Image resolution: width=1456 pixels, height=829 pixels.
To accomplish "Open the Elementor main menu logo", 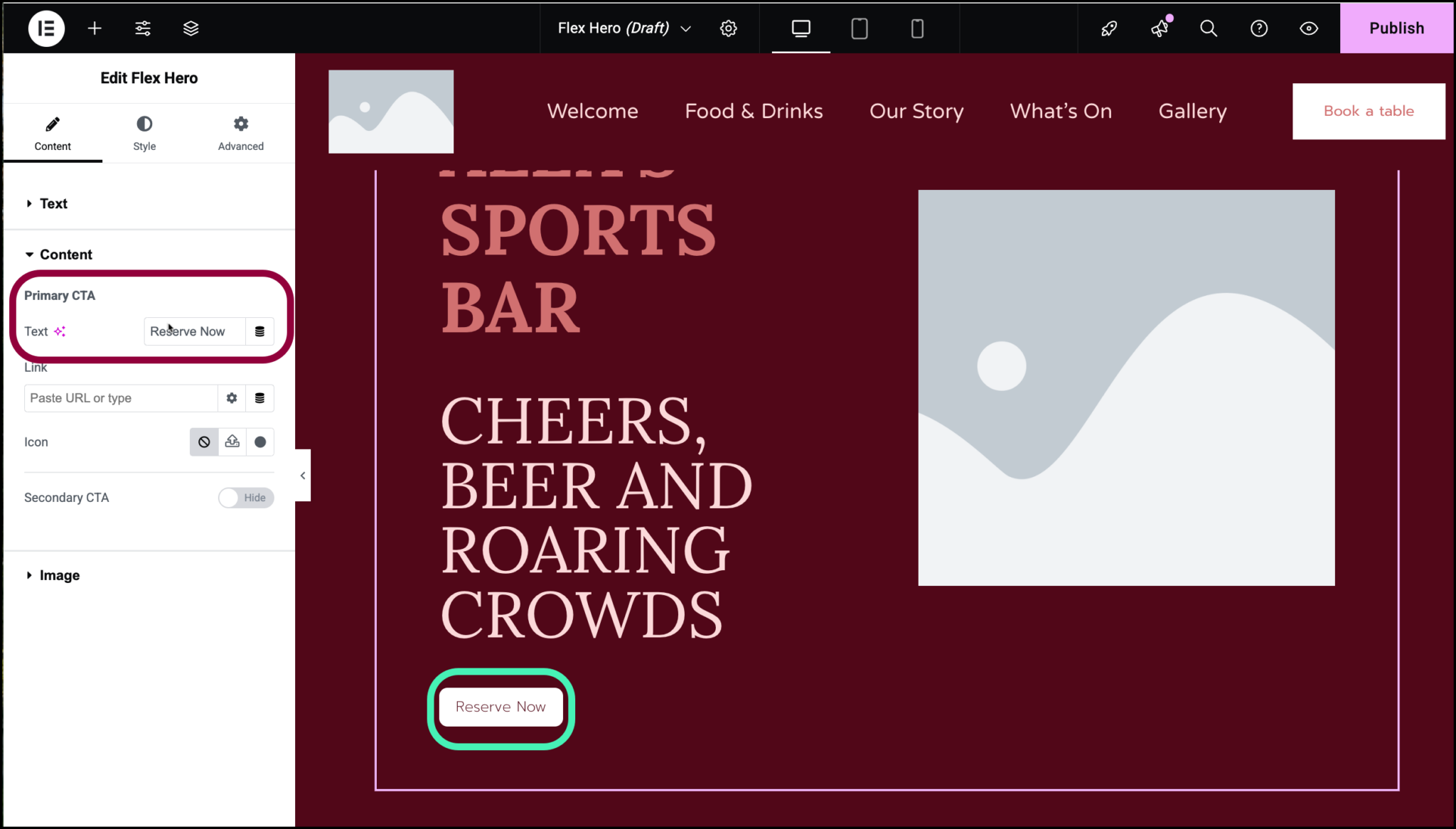I will coord(45,28).
